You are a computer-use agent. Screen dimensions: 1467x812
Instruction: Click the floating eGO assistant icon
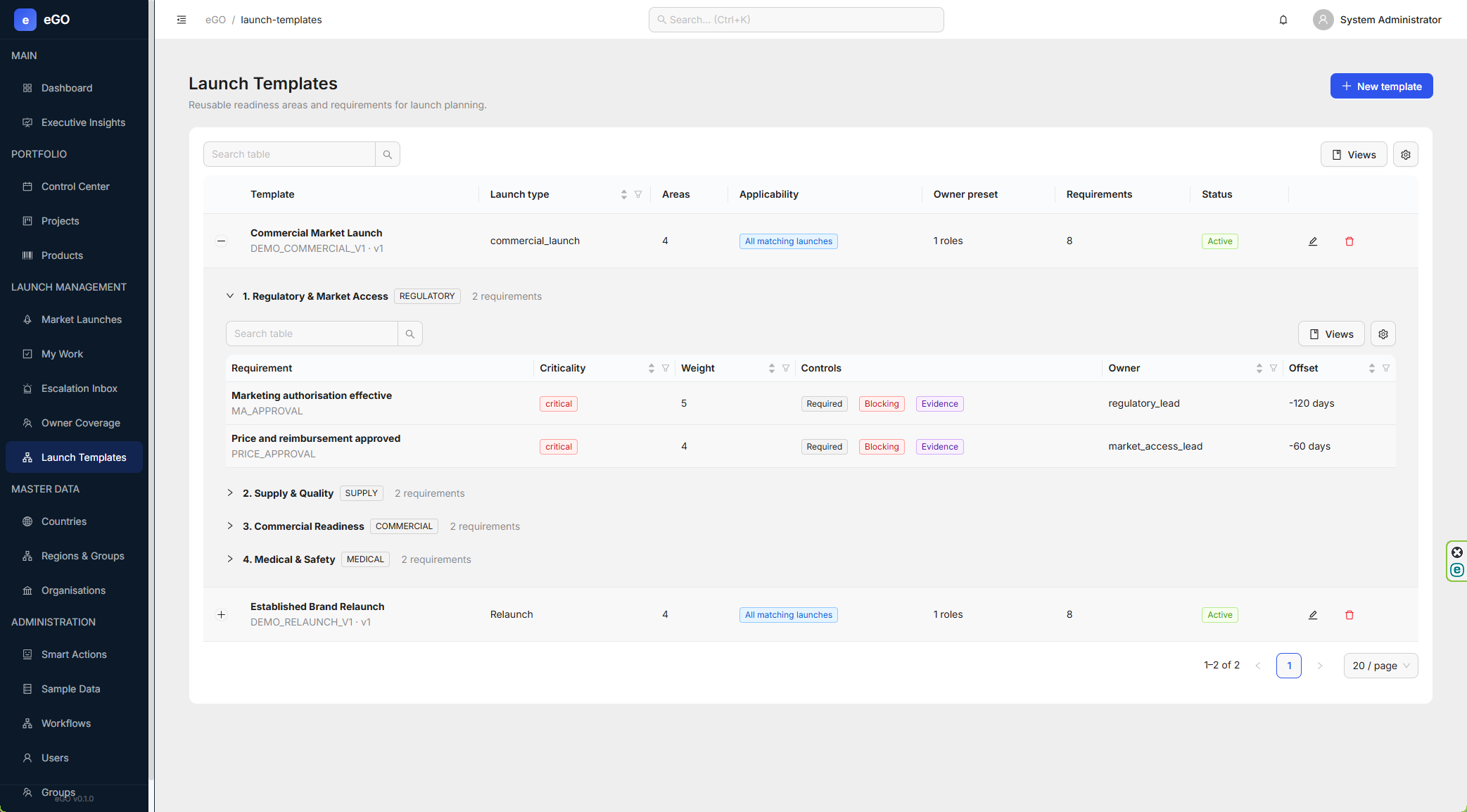coord(1457,570)
